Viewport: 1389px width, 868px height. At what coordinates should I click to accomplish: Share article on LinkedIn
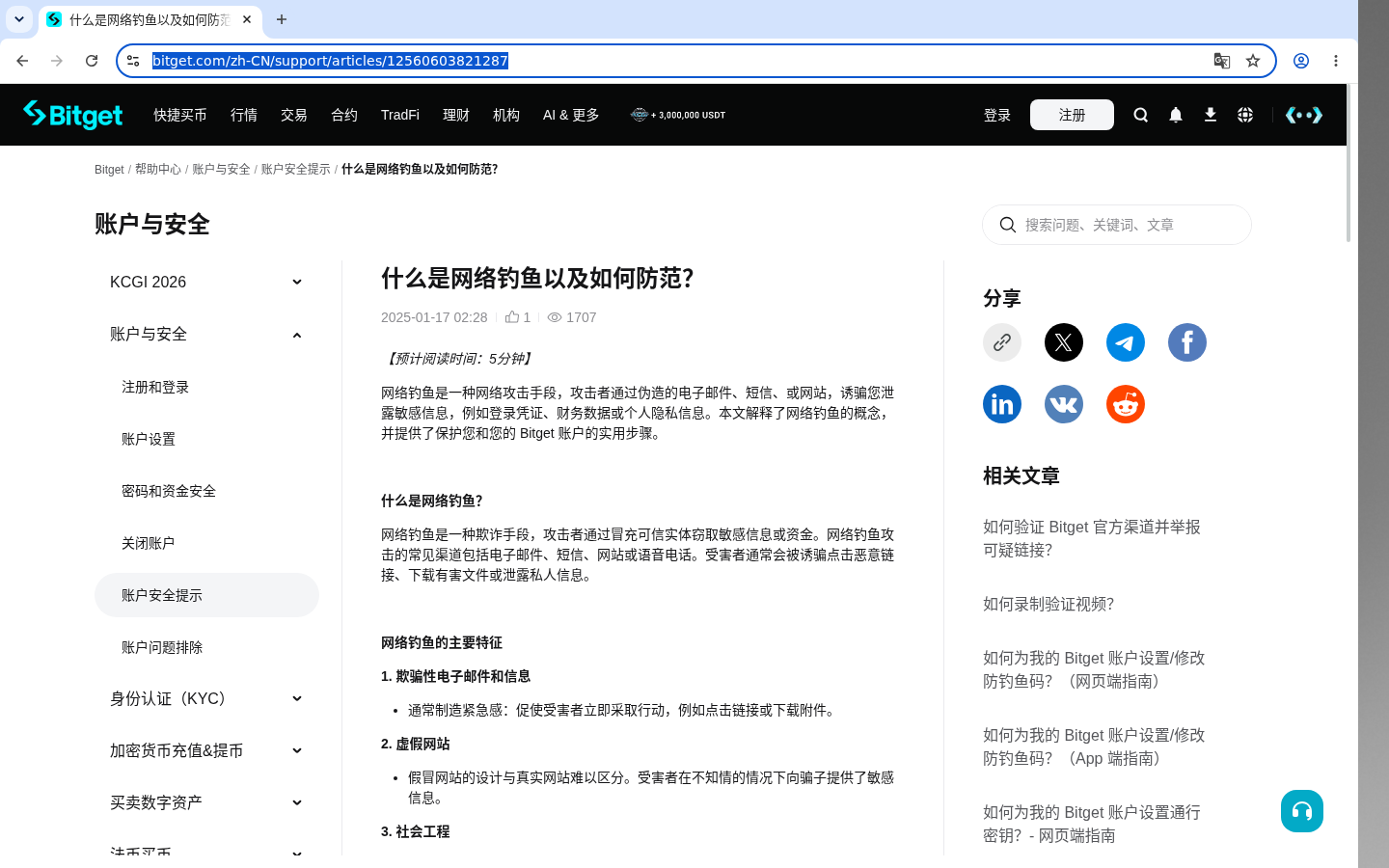[x=1002, y=404]
